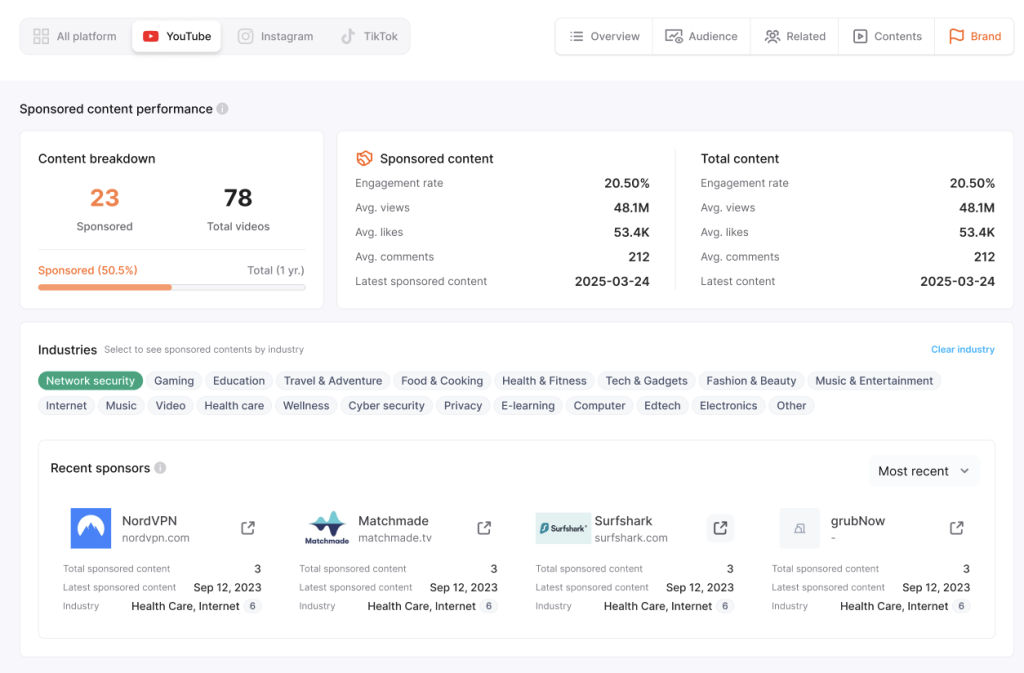Click the Clear industry link
This screenshot has height=673, width=1024.
coord(962,350)
